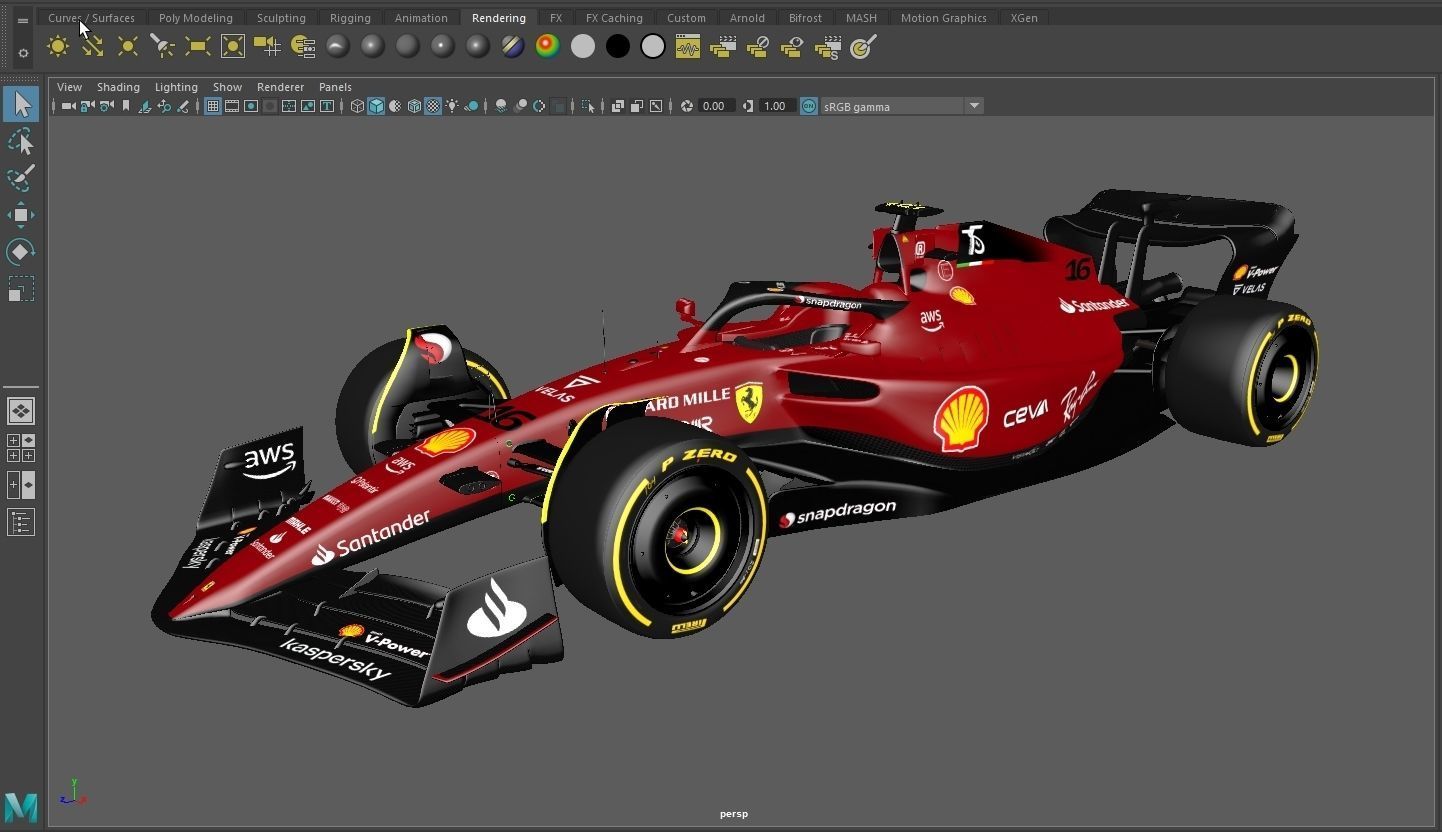Assign layered shader striped sphere icon

(x=513, y=47)
